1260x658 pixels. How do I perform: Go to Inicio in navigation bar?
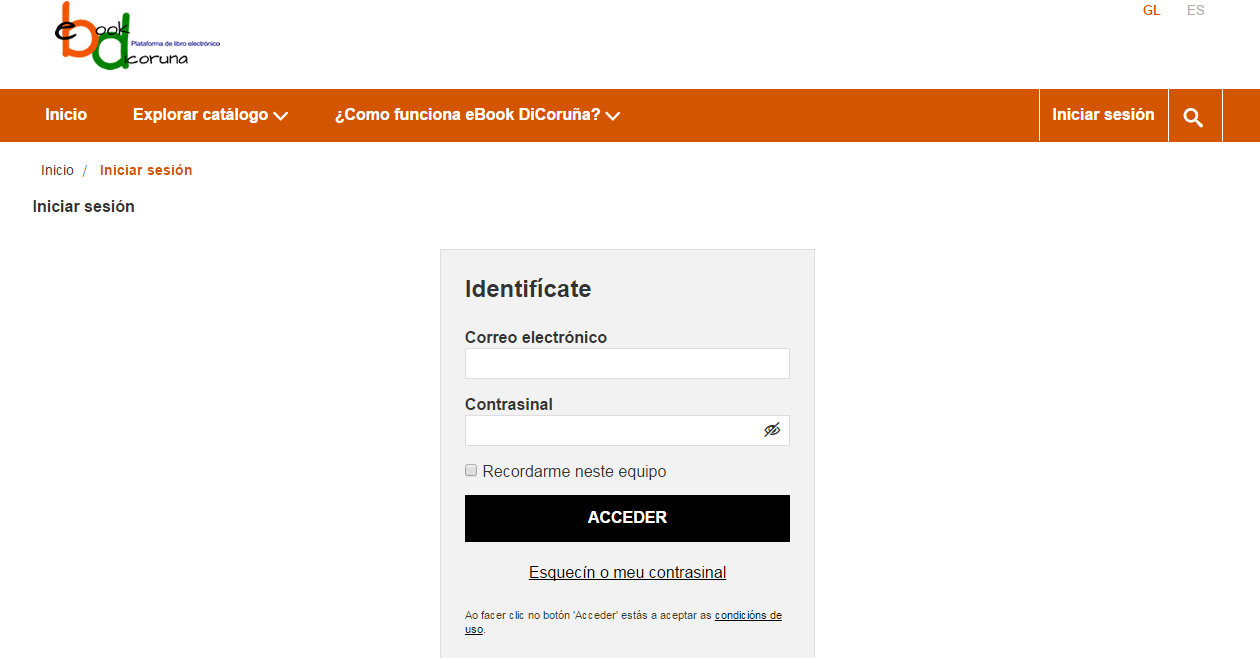point(66,115)
